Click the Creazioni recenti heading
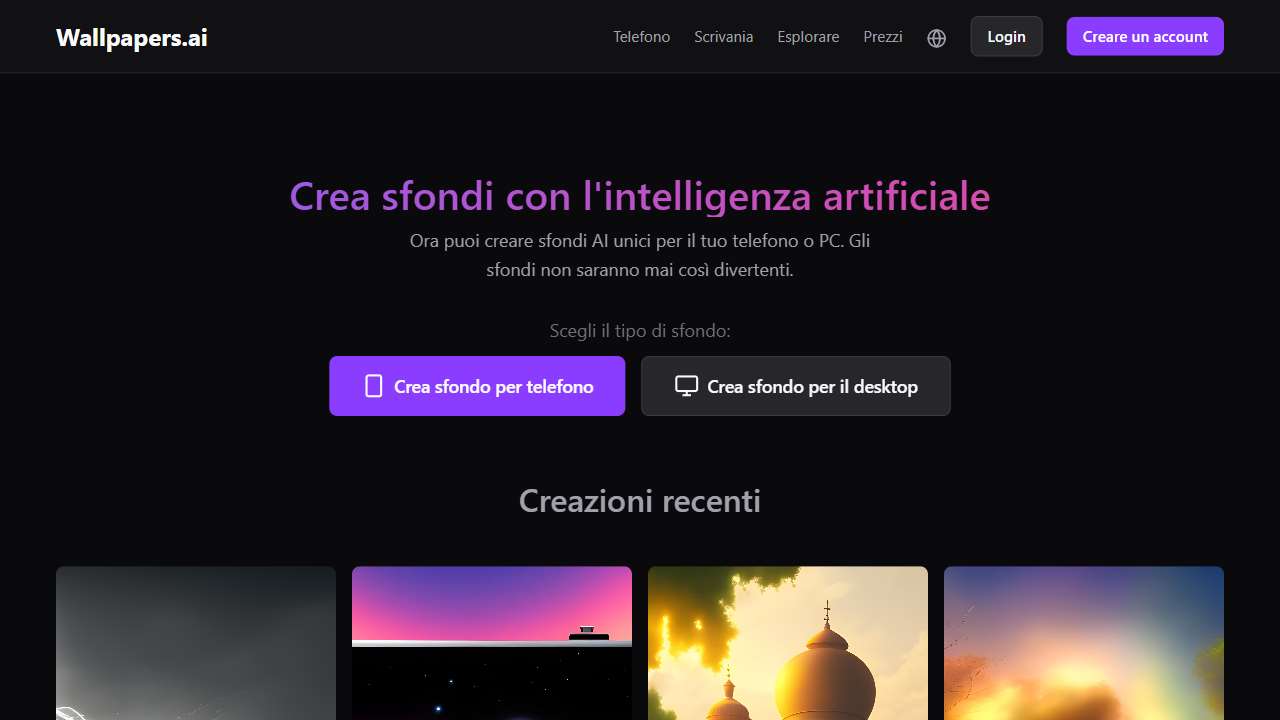The width and height of the screenshot is (1280, 720). [640, 500]
